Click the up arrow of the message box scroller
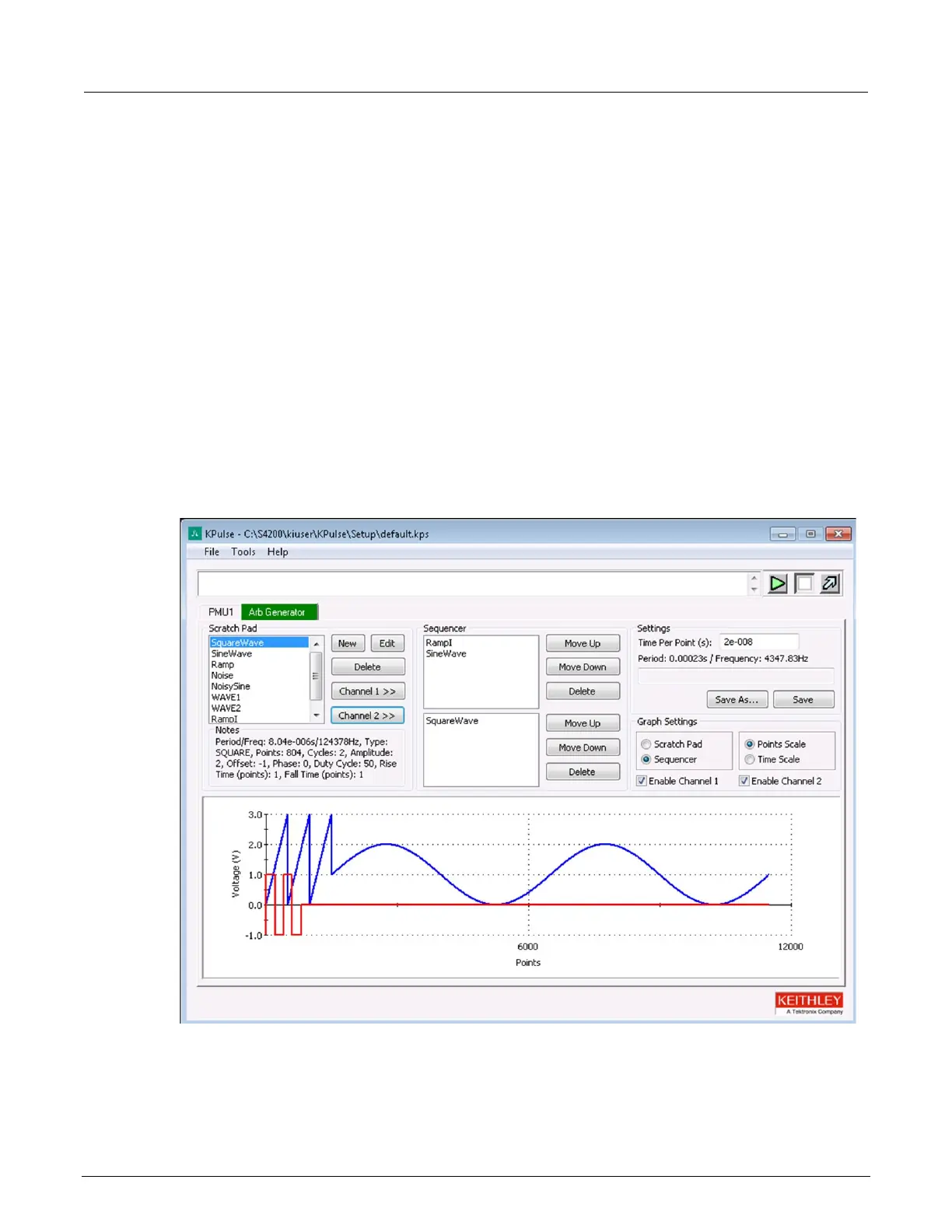 753,578
